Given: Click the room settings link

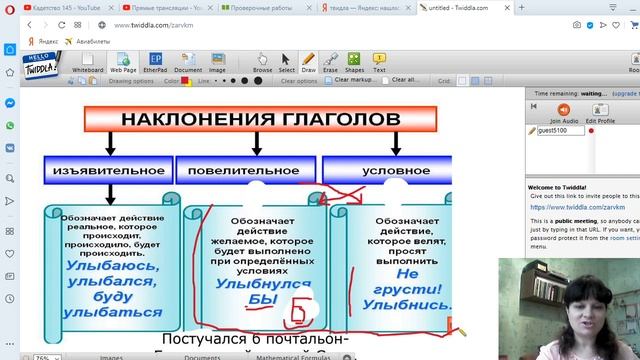Looking at the screenshot, I should [x=625, y=238].
